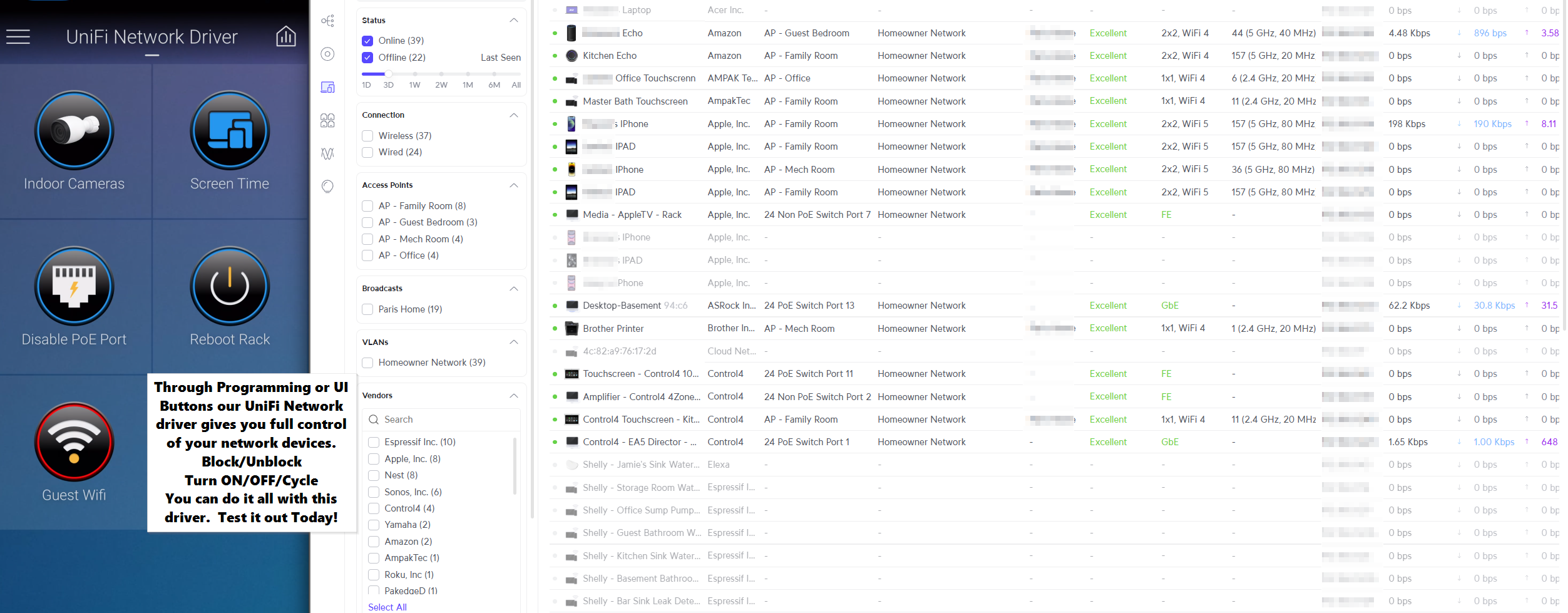Open the Indoor Cameras icon
Image resolution: width=1568 pixels, height=613 pixels.
coord(74,130)
